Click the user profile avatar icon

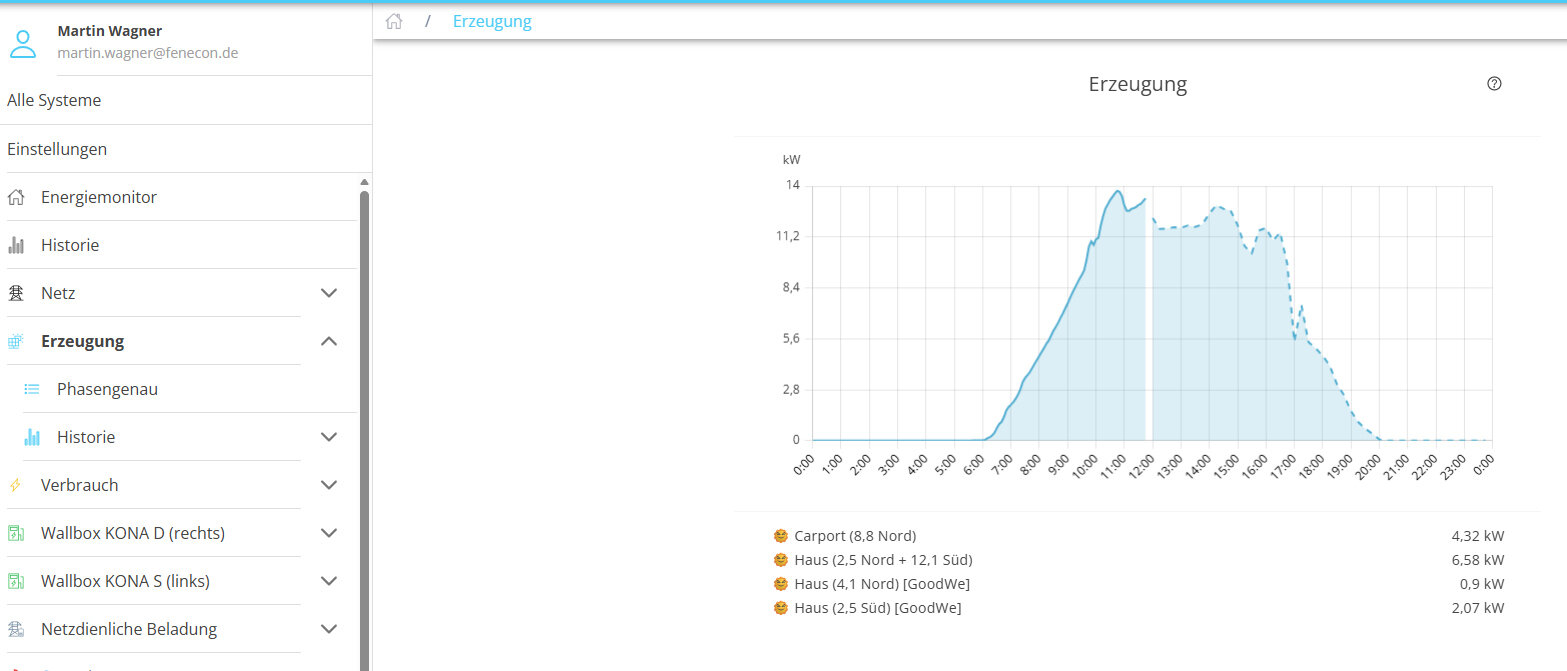click(x=22, y=43)
